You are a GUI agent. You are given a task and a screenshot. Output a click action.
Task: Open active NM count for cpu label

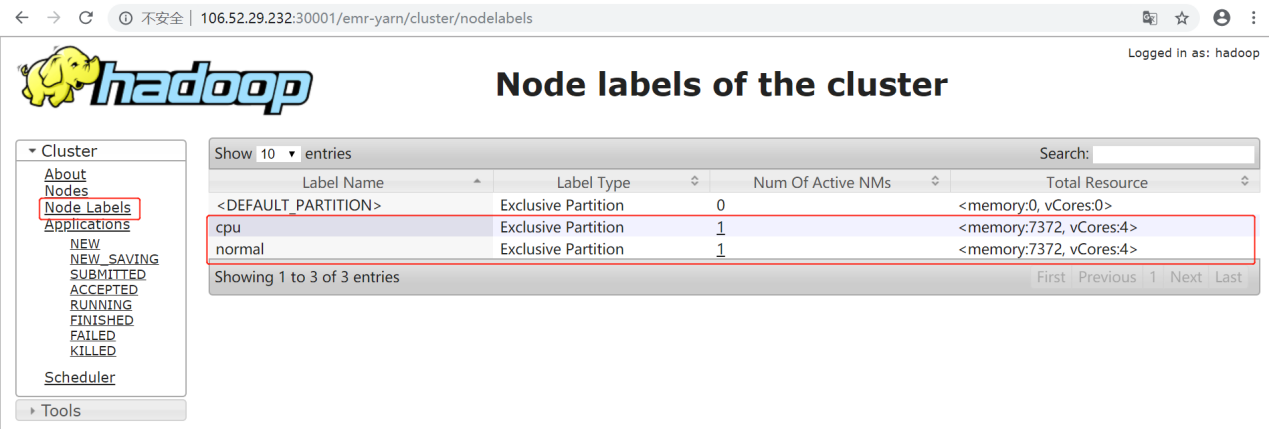tap(720, 227)
